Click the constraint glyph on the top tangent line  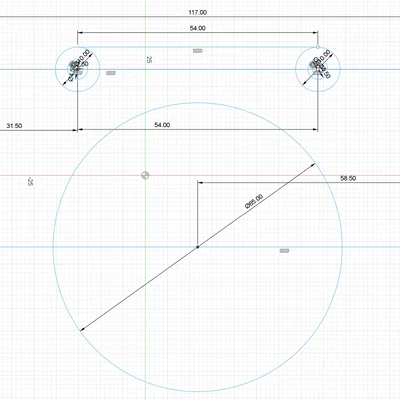[x=198, y=51]
